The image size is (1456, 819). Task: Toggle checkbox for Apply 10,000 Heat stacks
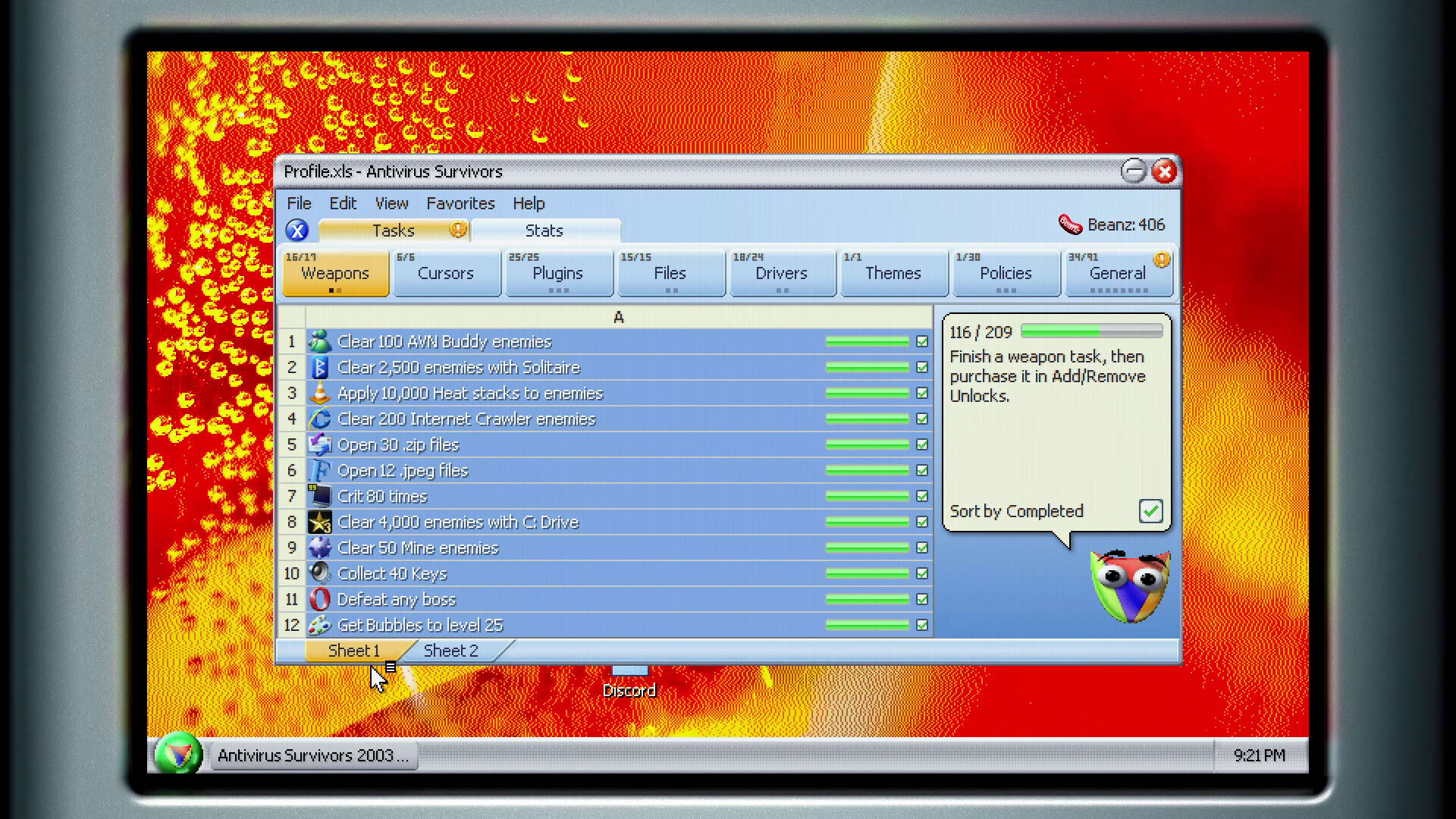(x=922, y=394)
